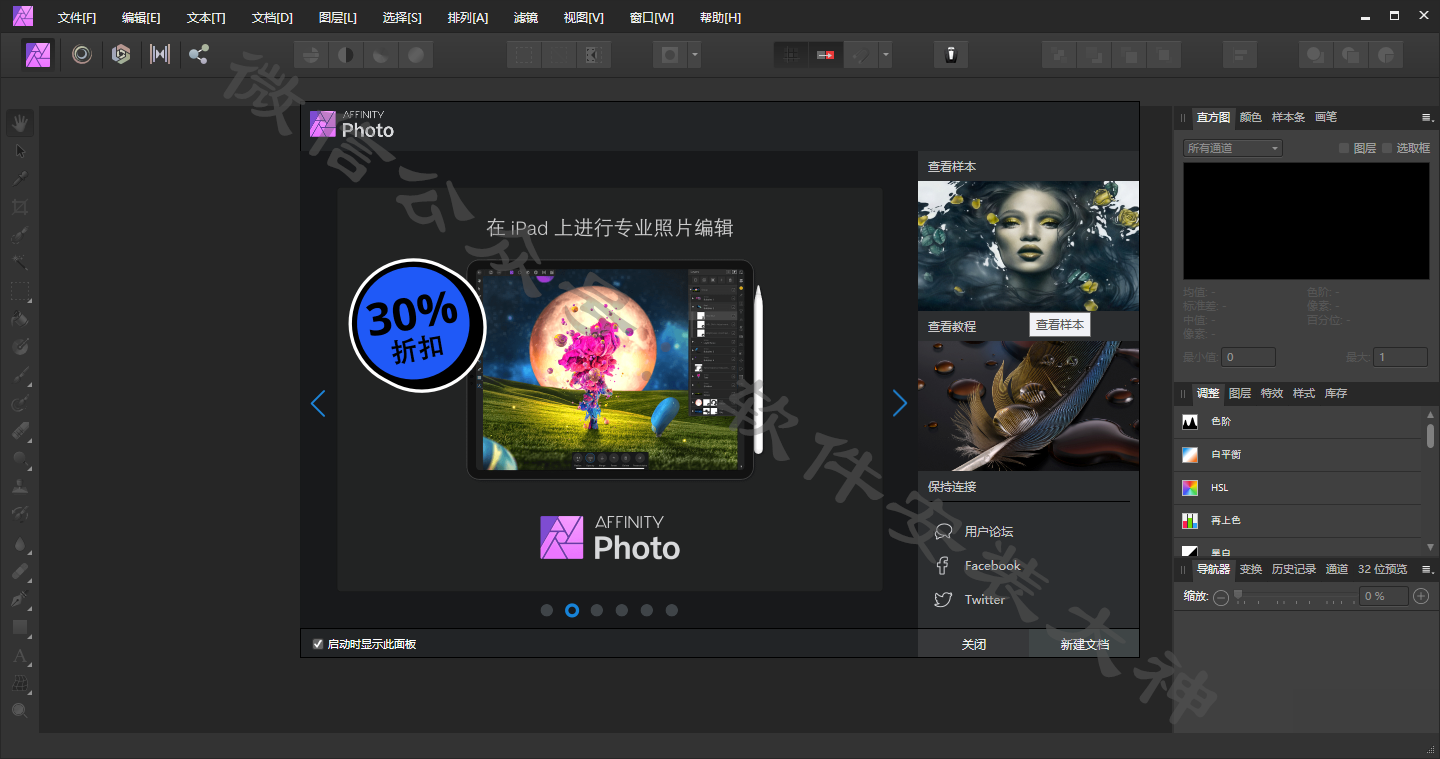This screenshot has height=759, width=1440.
Task: Switch to the Tone Mapping persona
Action: point(160,54)
